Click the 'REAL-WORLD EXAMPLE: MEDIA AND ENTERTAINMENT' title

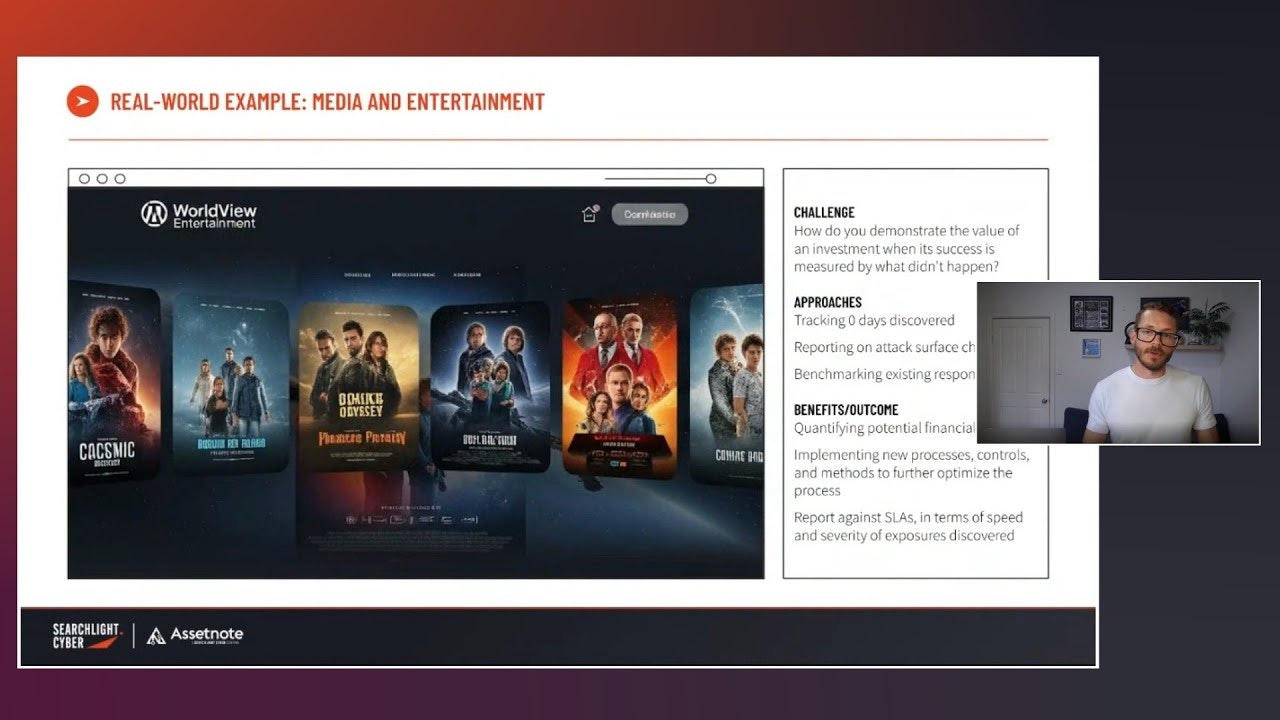328,101
